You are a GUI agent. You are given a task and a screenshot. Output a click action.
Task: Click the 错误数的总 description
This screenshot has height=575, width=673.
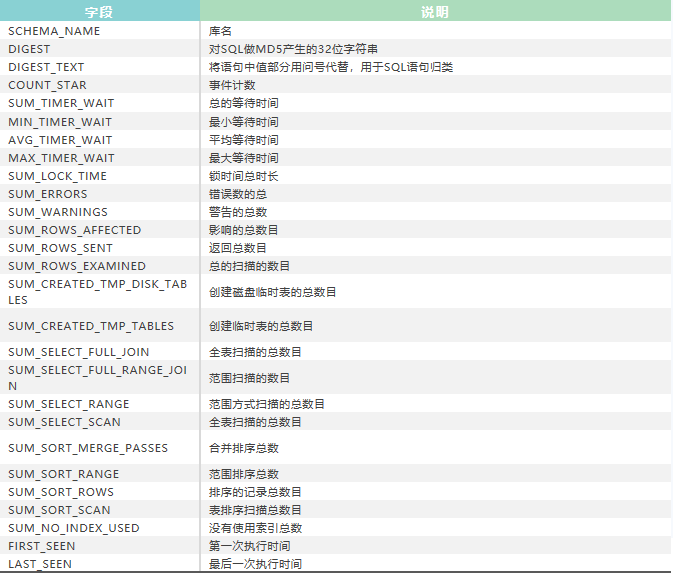(238, 194)
